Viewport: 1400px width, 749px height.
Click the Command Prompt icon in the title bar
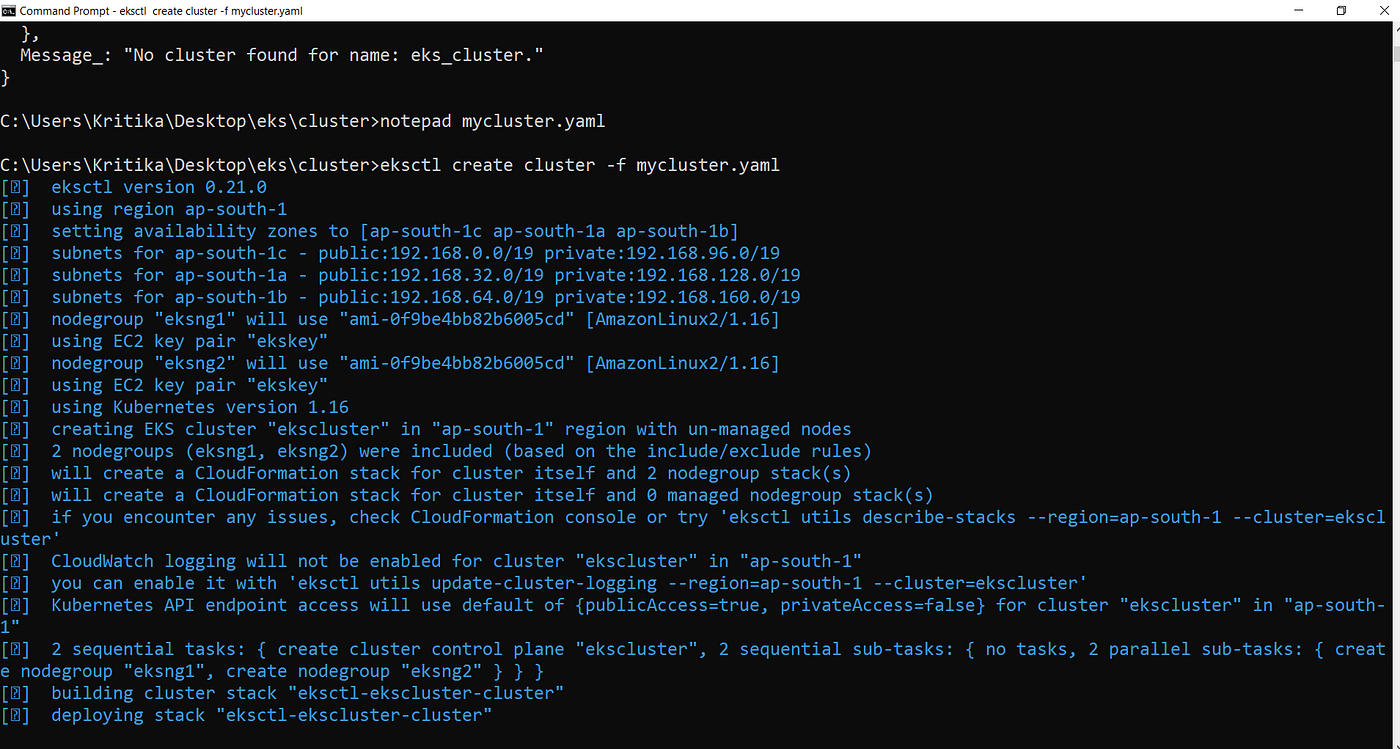click(x=11, y=10)
